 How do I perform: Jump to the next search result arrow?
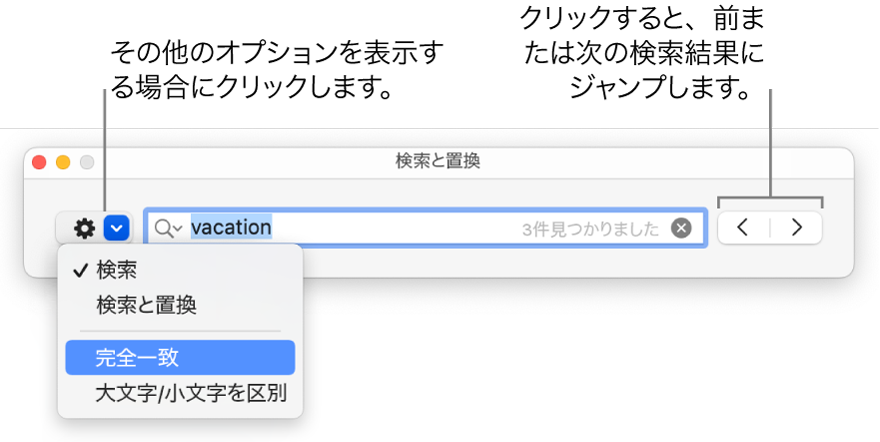796,228
